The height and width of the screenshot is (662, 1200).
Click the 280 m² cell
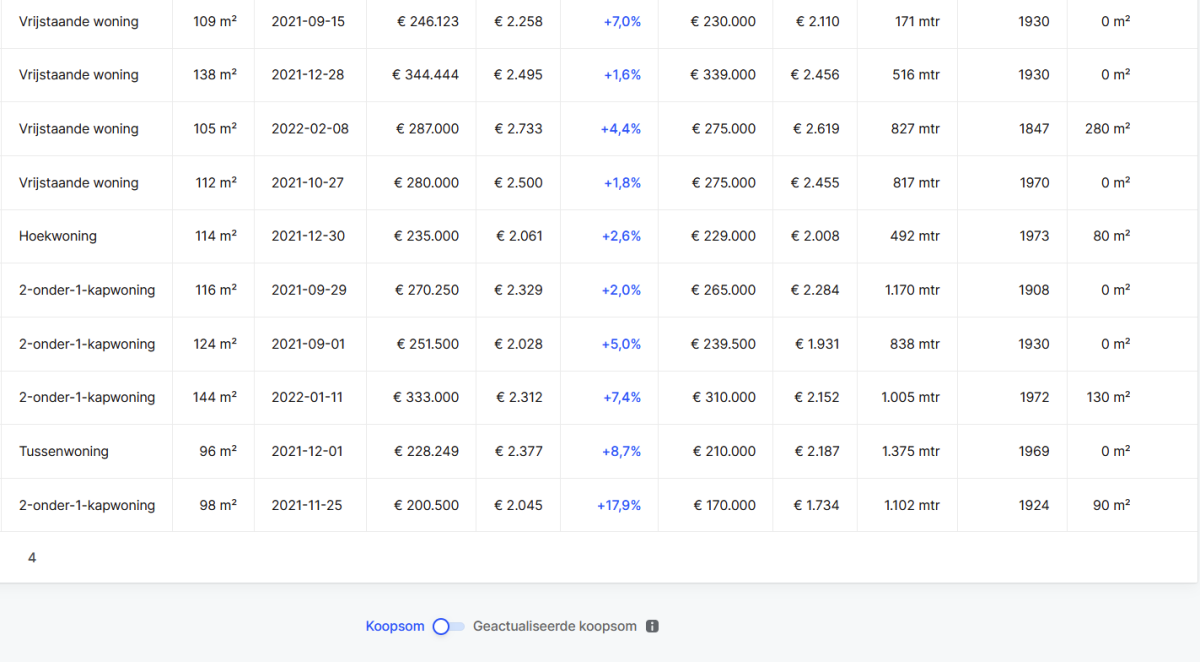click(1107, 129)
